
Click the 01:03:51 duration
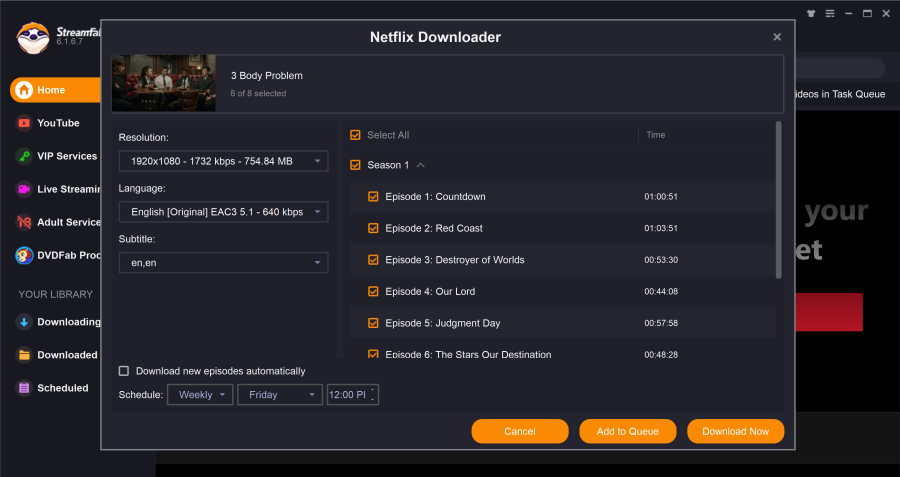pyautogui.click(x=661, y=228)
